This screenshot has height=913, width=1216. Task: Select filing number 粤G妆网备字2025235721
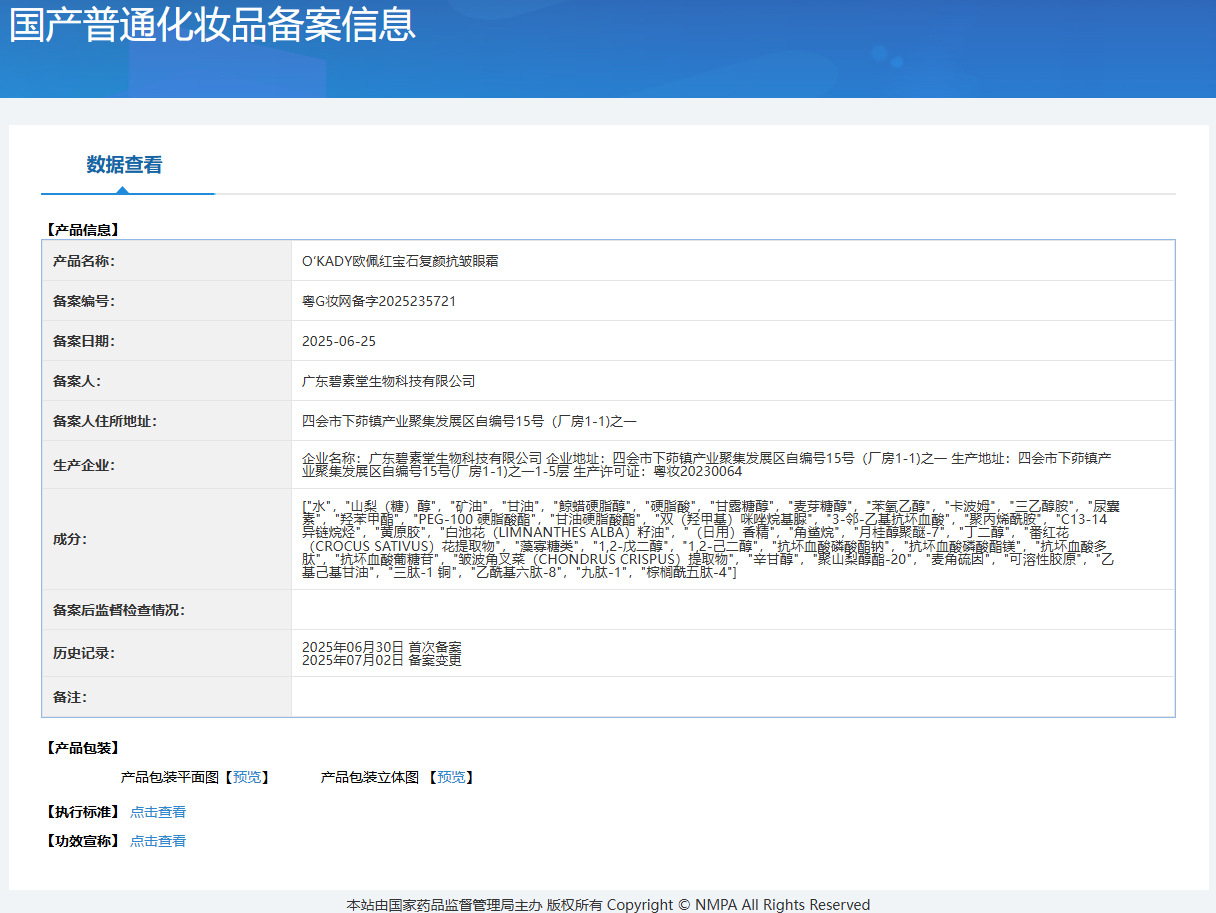tap(379, 301)
